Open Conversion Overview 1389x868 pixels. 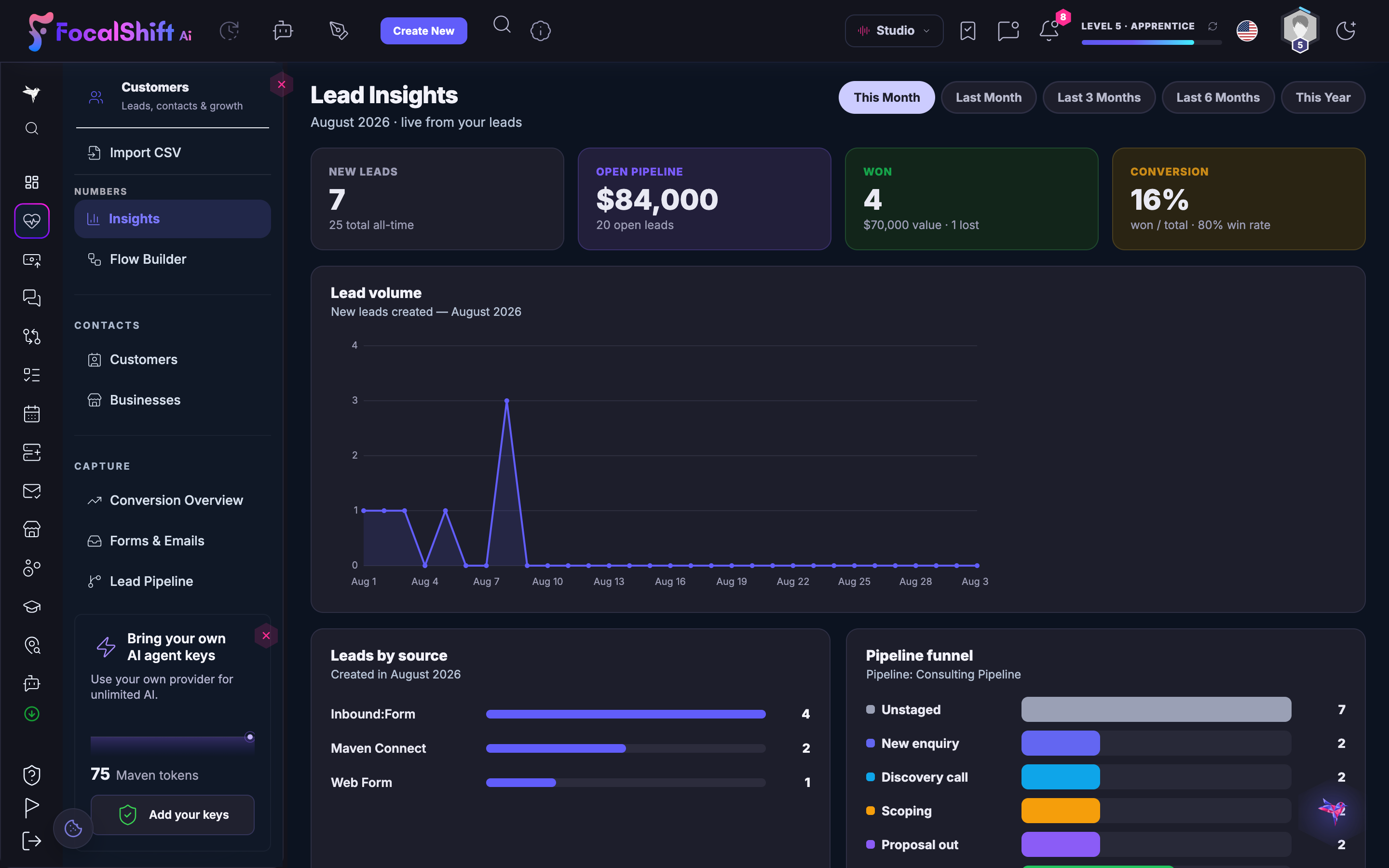click(172, 501)
